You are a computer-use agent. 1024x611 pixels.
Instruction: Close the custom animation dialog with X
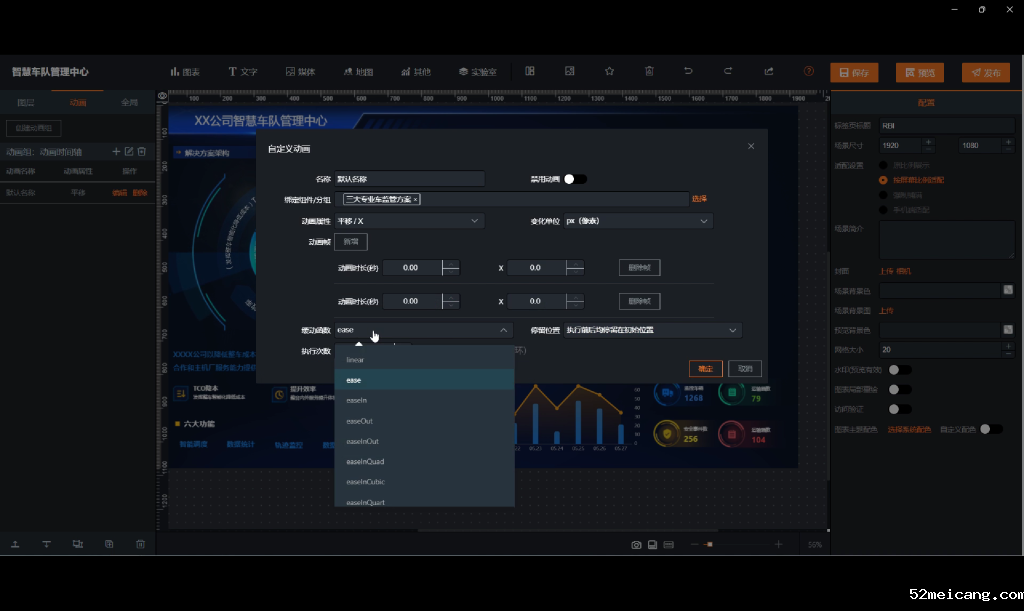(751, 146)
